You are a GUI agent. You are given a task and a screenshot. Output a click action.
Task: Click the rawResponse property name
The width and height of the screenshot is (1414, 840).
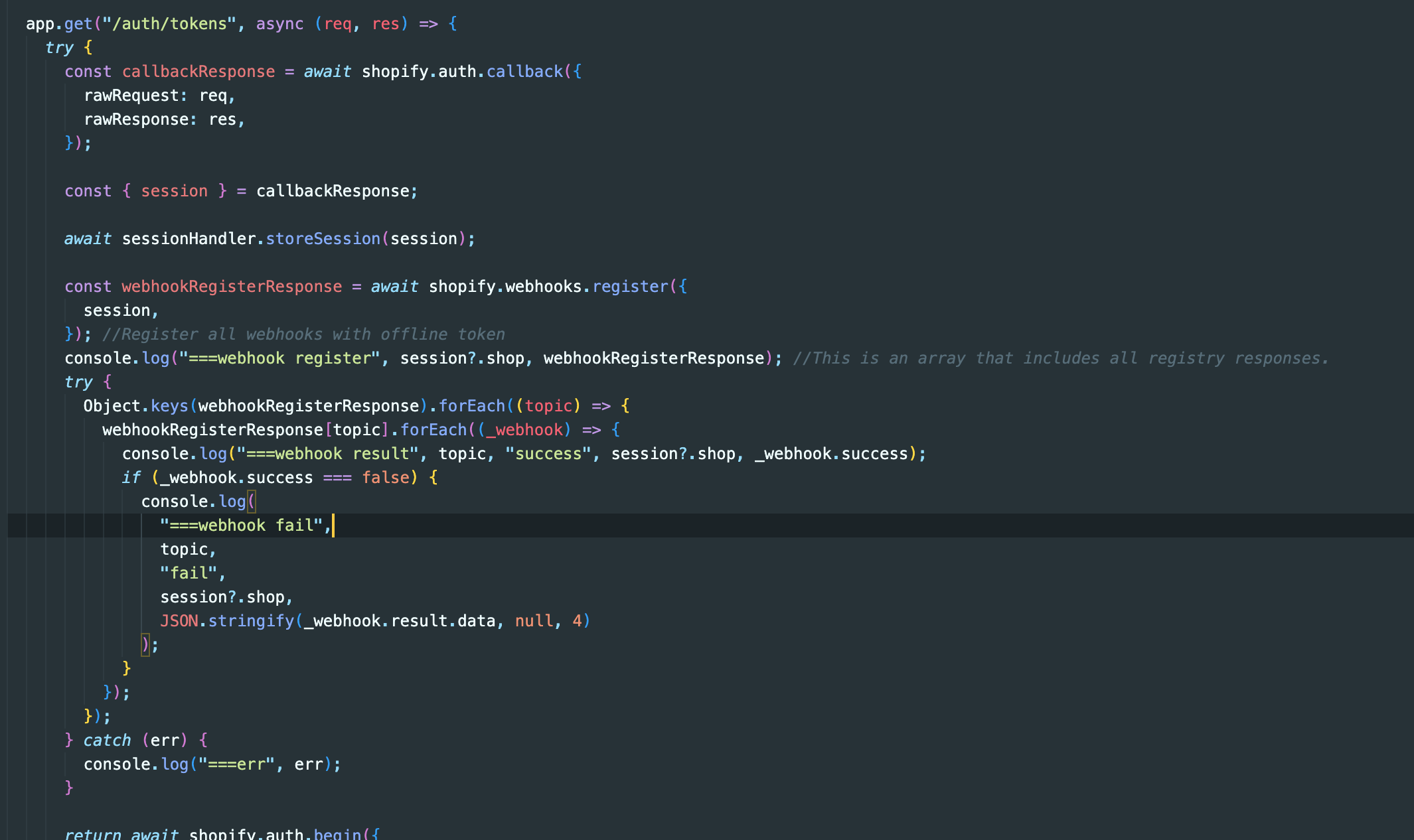point(136,119)
